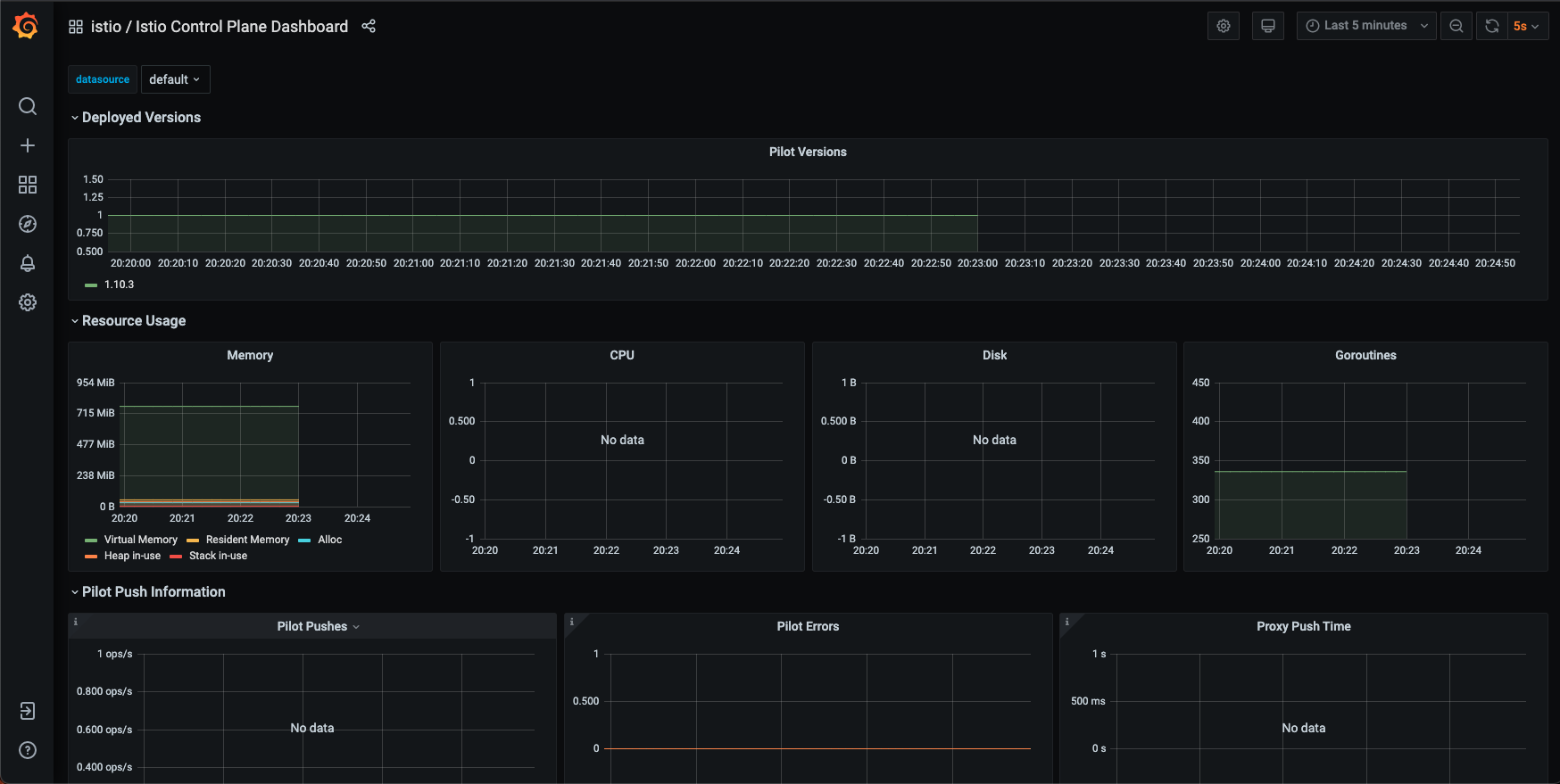Zoom out time range magnifier icon
The image size is (1560, 784).
coord(1456,26)
